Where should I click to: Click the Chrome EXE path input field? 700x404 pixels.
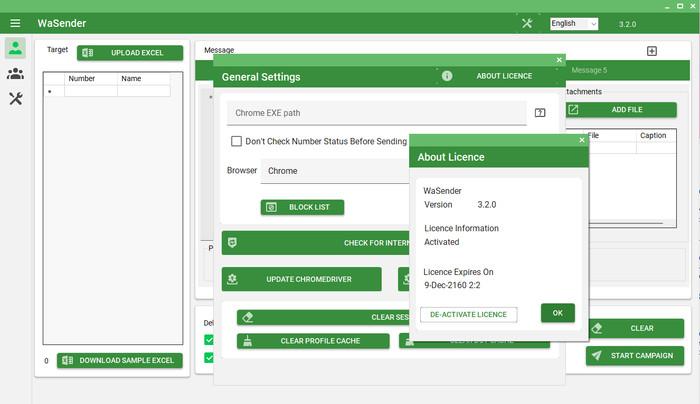point(376,113)
